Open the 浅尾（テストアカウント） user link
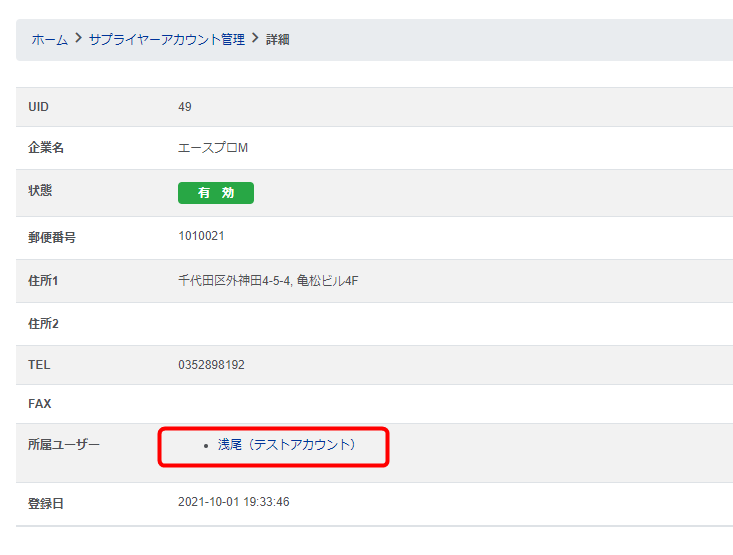Image resolution: width=733 pixels, height=555 pixels. coord(287,444)
